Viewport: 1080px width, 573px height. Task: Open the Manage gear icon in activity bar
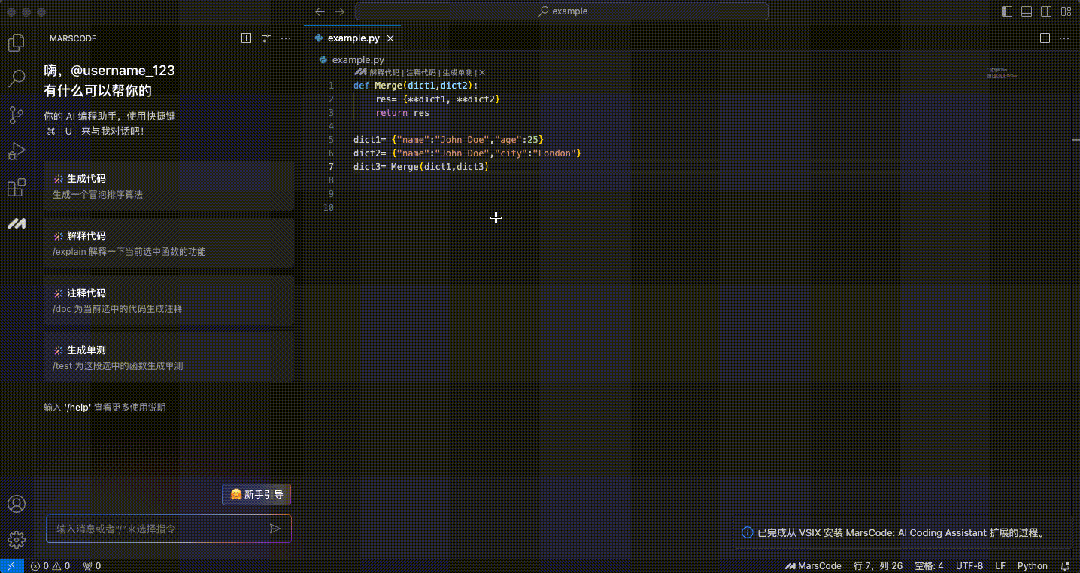point(16,540)
